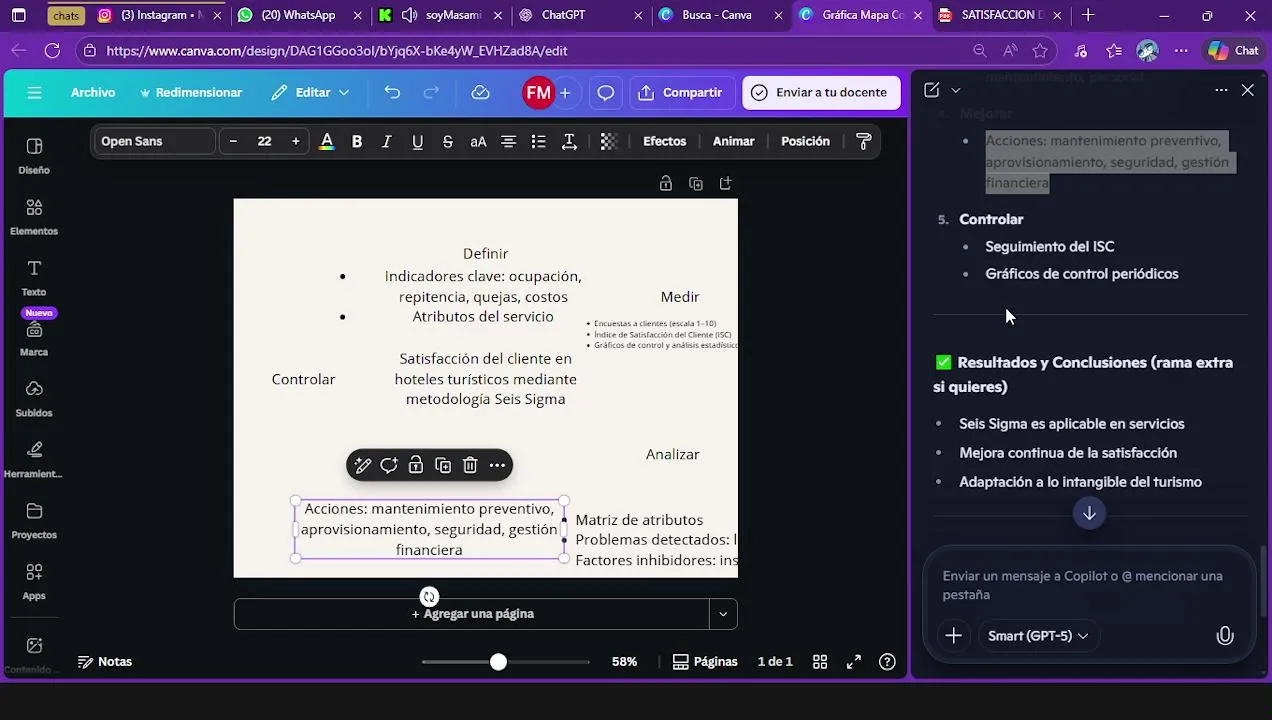Delete the selected text element
The image size is (1272, 720).
pos(470,465)
